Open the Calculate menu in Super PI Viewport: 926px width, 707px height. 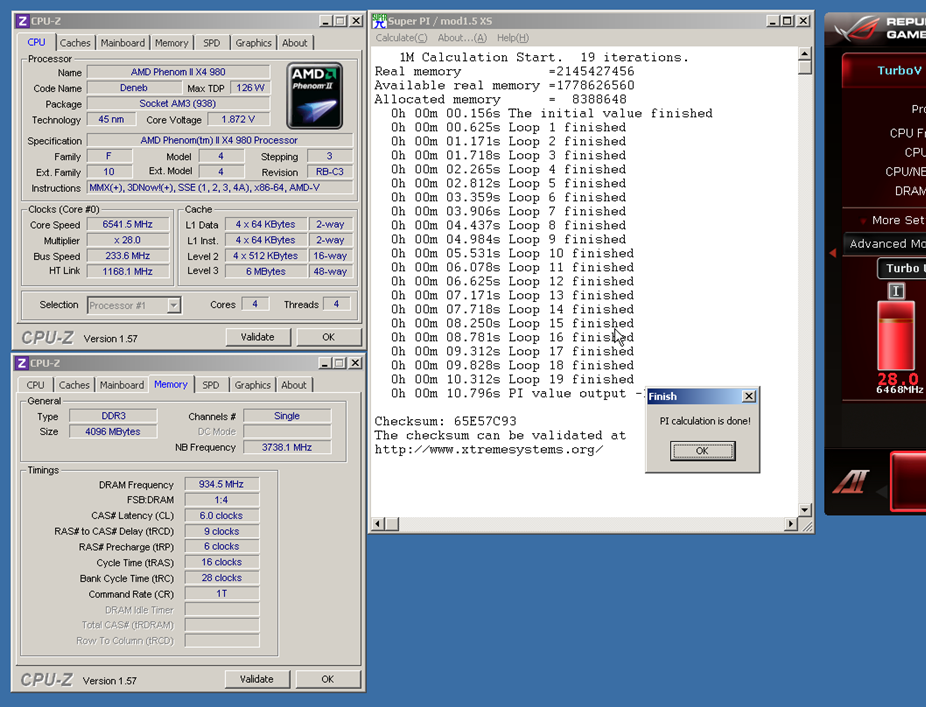tap(401, 38)
